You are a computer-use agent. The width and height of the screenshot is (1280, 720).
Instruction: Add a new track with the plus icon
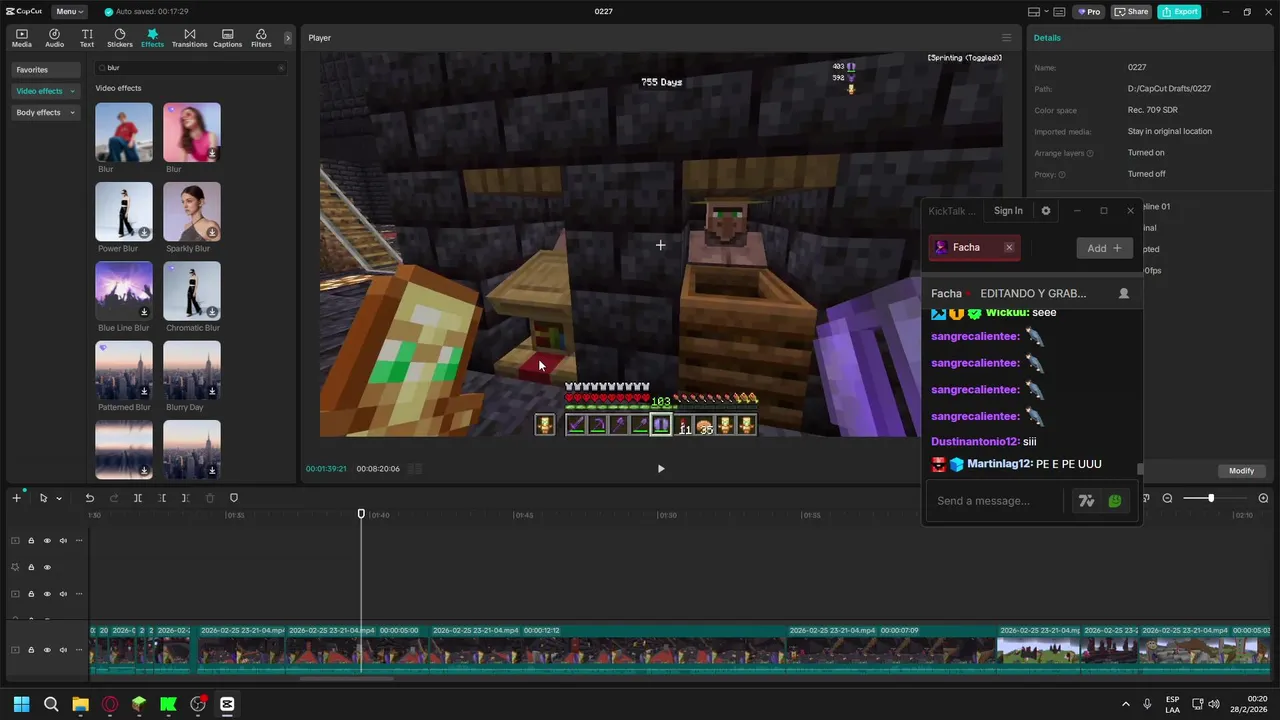pos(16,498)
